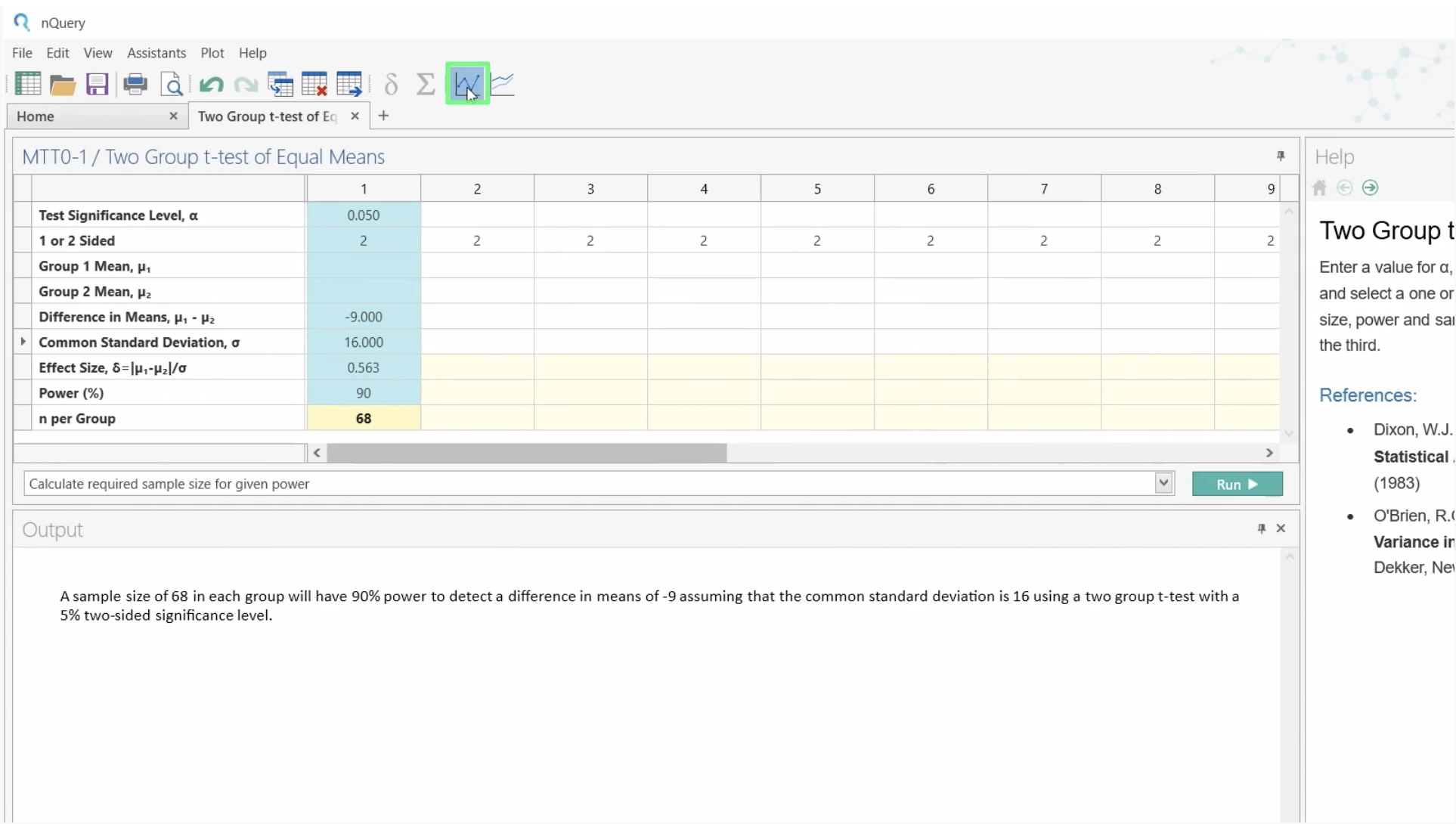Click the multi-line plot icon
Screen dimensions: 1456x824
coord(503,84)
